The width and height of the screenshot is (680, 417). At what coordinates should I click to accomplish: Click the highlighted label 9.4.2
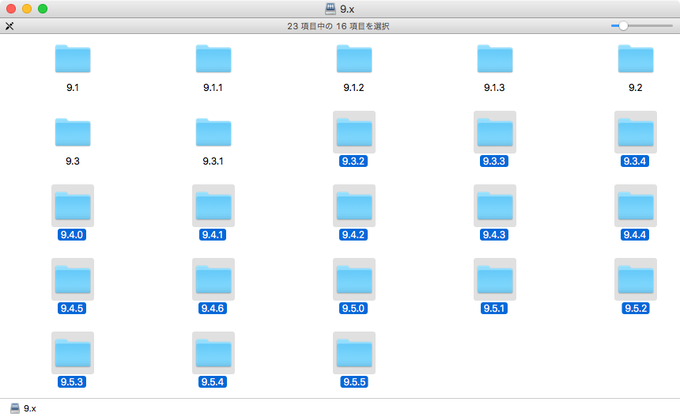pyautogui.click(x=353, y=235)
